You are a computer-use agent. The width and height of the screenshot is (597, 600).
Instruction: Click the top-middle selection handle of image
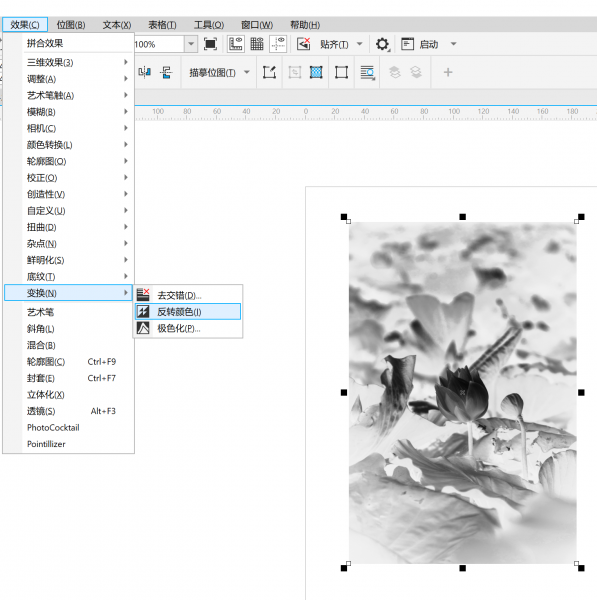[462, 217]
